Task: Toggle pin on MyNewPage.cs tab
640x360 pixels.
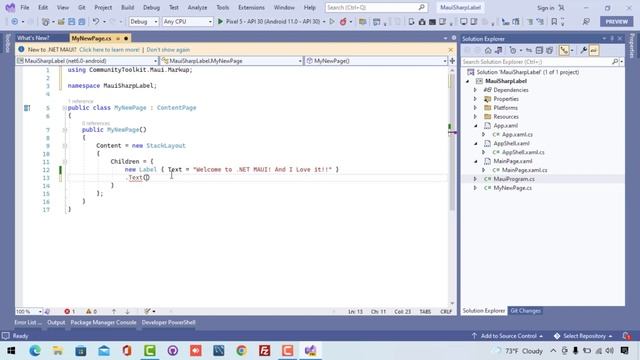Action: (x=118, y=38)
